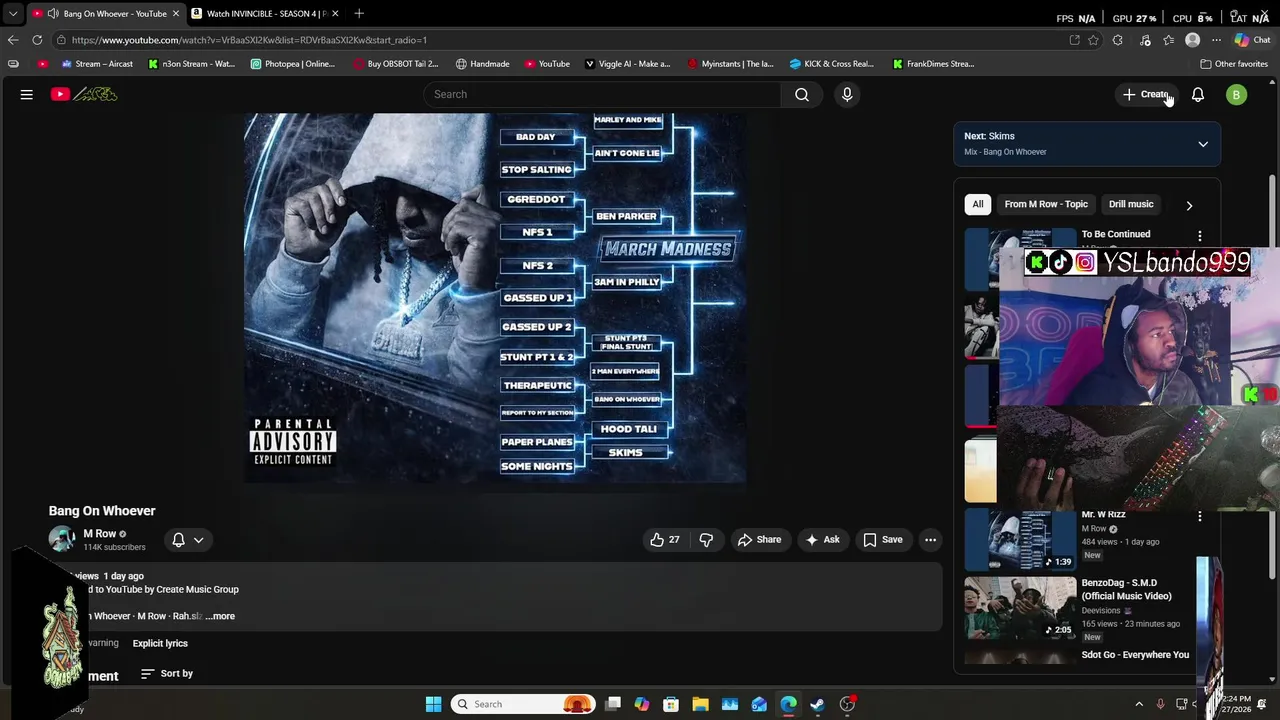Dislike the video with thumbs-down
The image size is (1280, 720).
(x=706, y=540)
